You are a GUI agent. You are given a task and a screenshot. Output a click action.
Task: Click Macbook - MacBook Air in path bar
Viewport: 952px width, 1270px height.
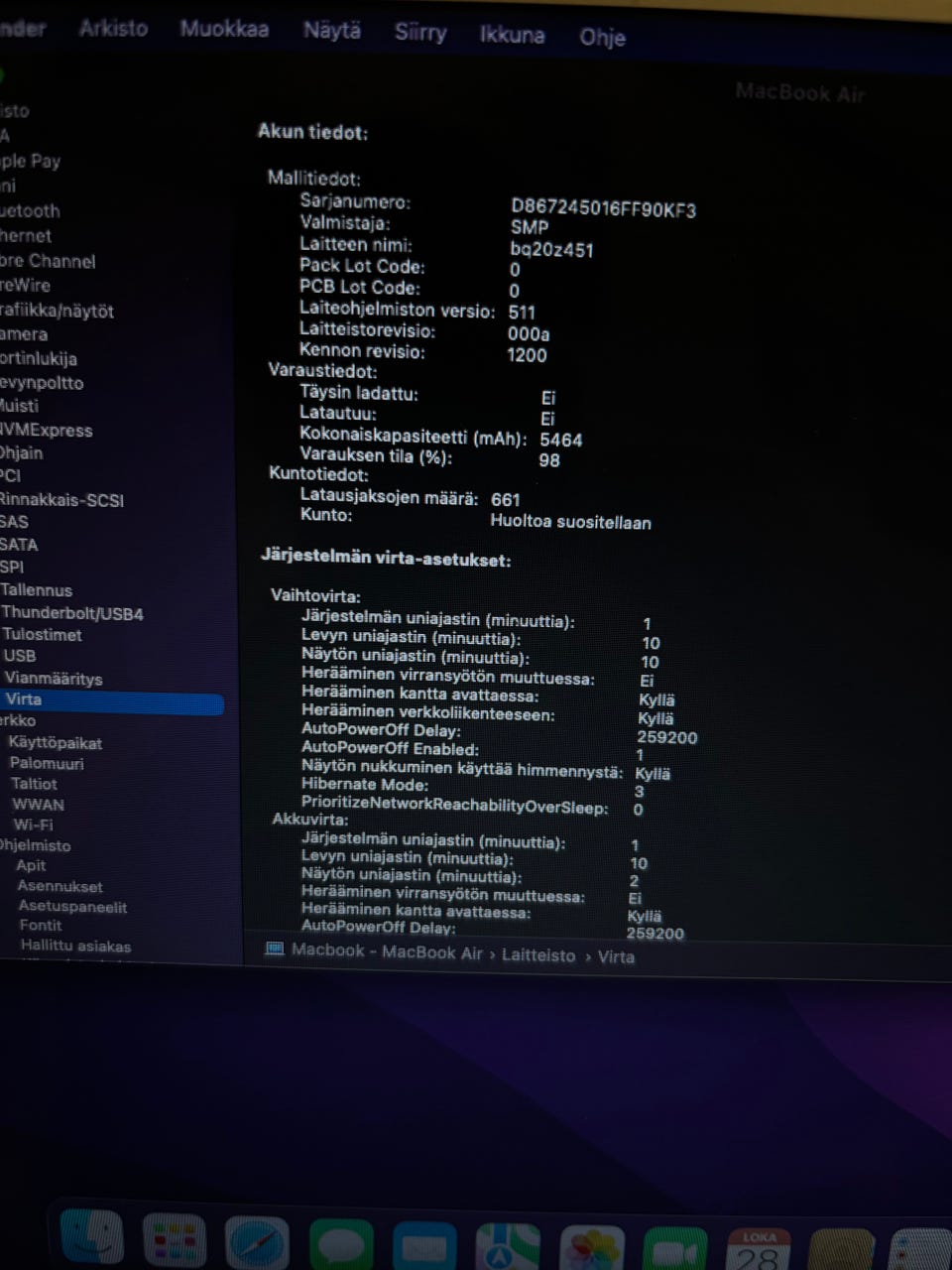click(x=387, y=952)
